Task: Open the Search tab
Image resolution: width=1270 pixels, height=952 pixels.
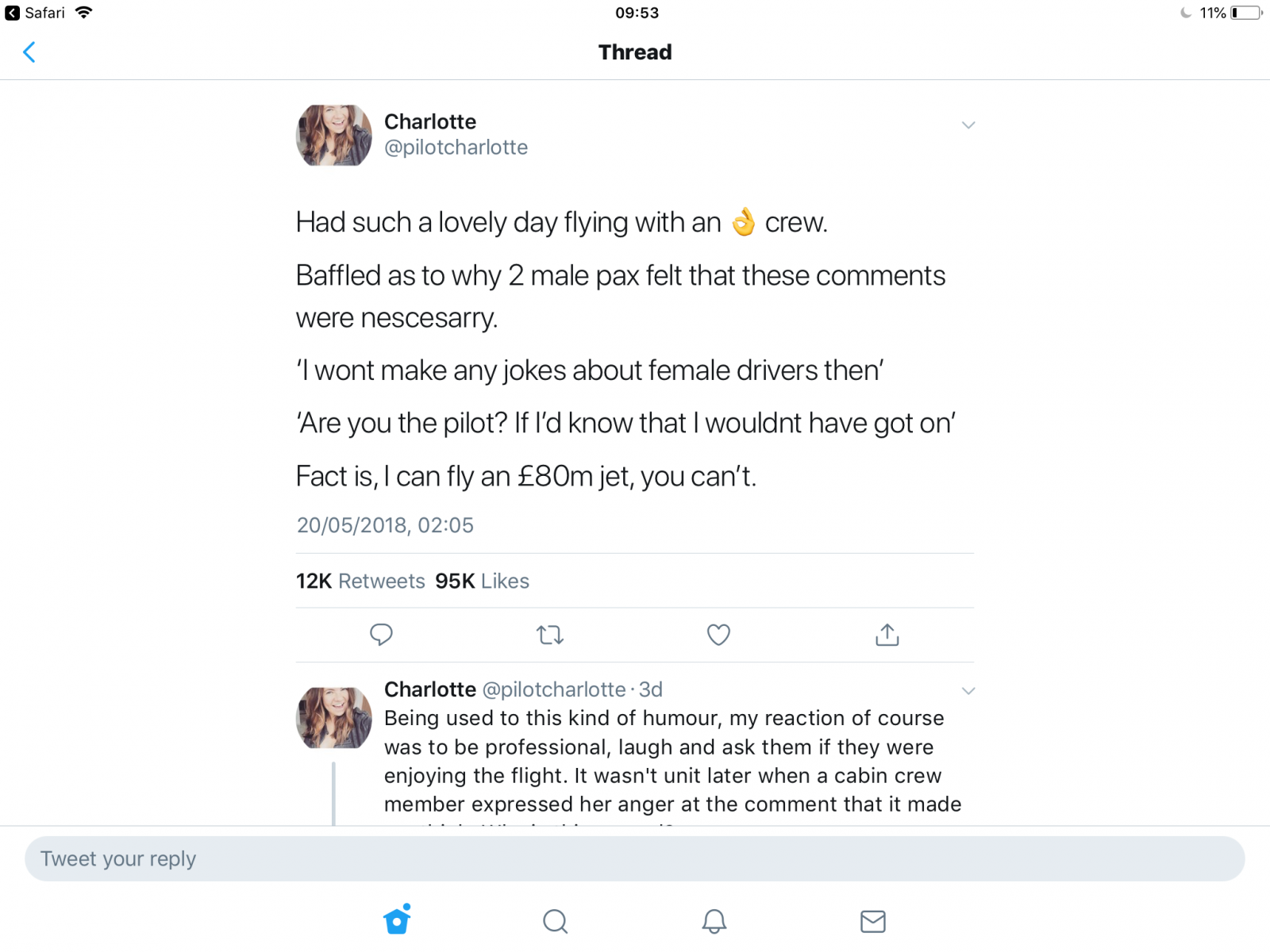Action: 555,921
